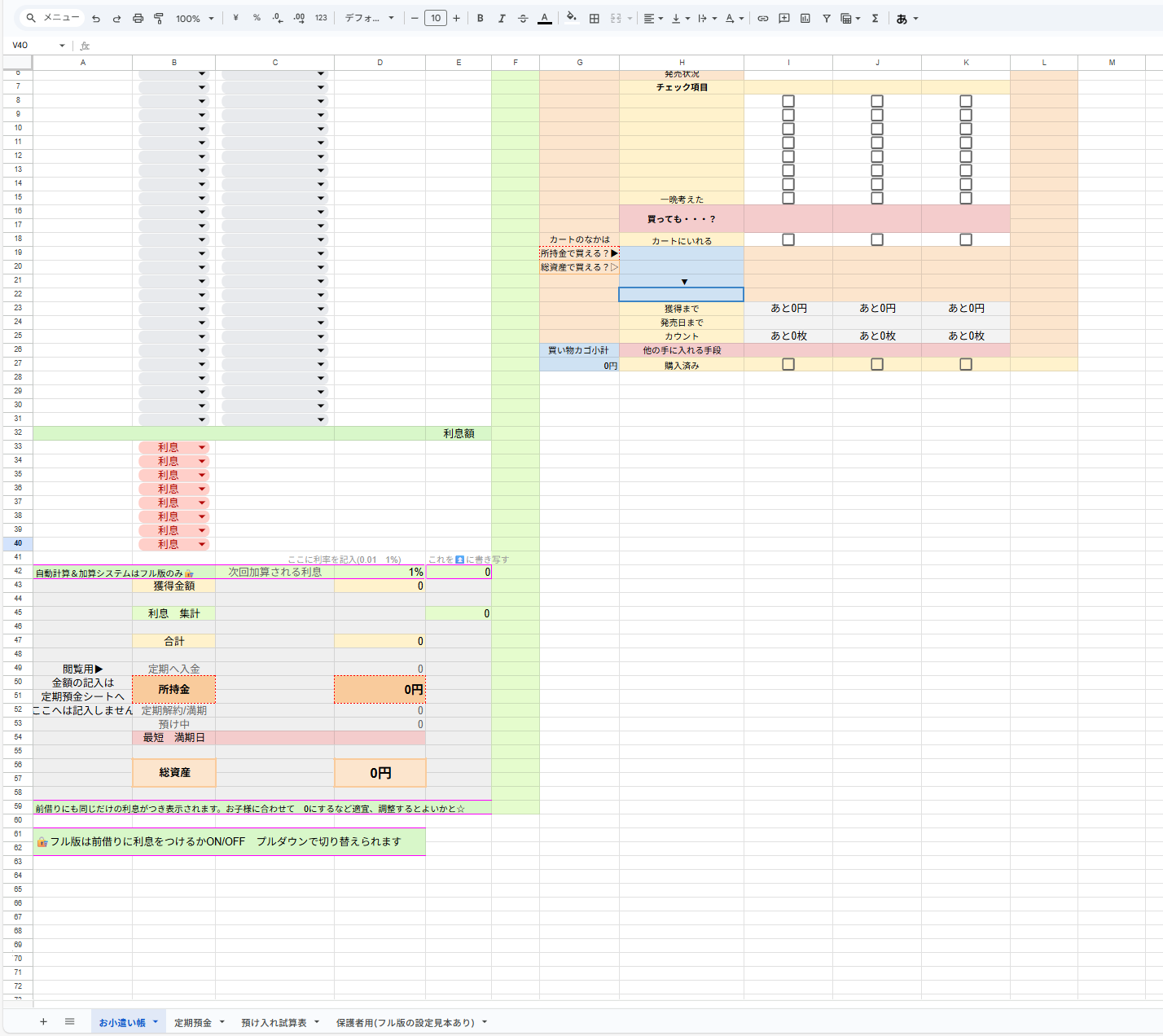Open the 預け入れ試算表 sheet tab
This screenshot has width=1163, height=1036.
click(x=274, y=1023)
